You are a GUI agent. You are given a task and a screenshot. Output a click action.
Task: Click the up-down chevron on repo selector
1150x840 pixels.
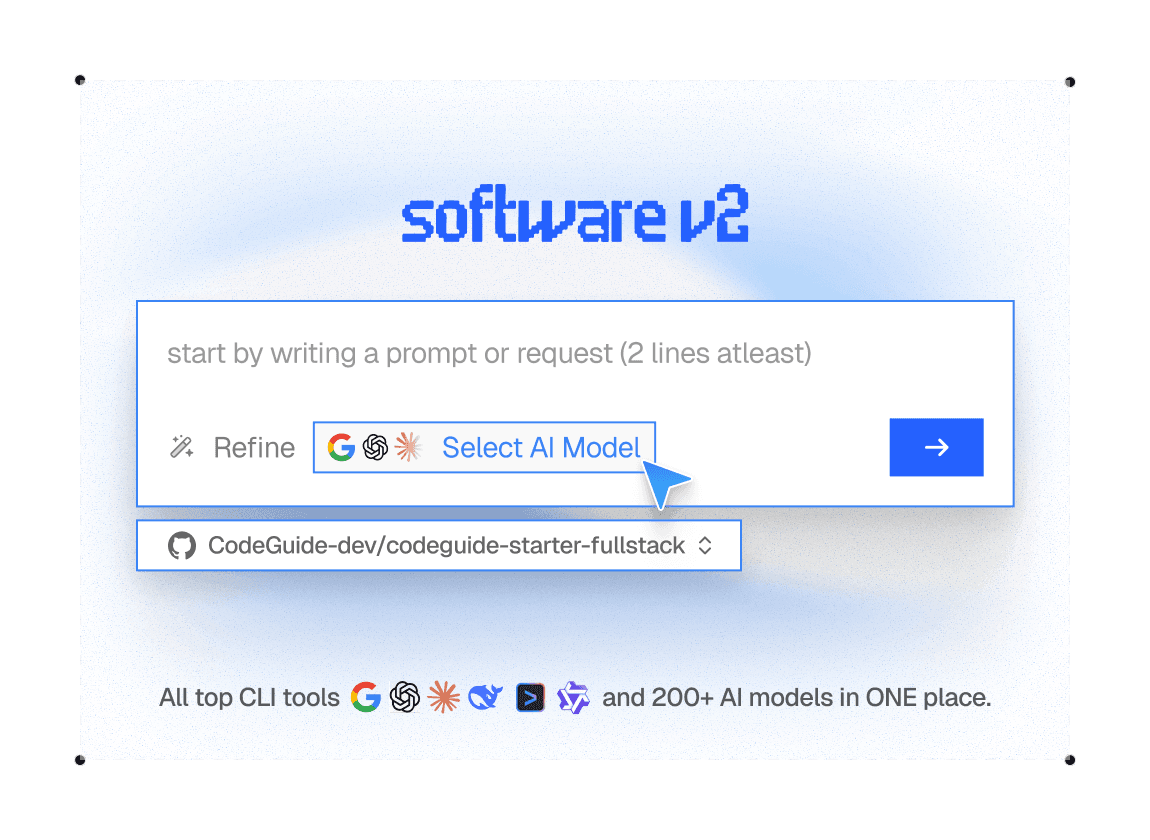click(x=705, y=545)
